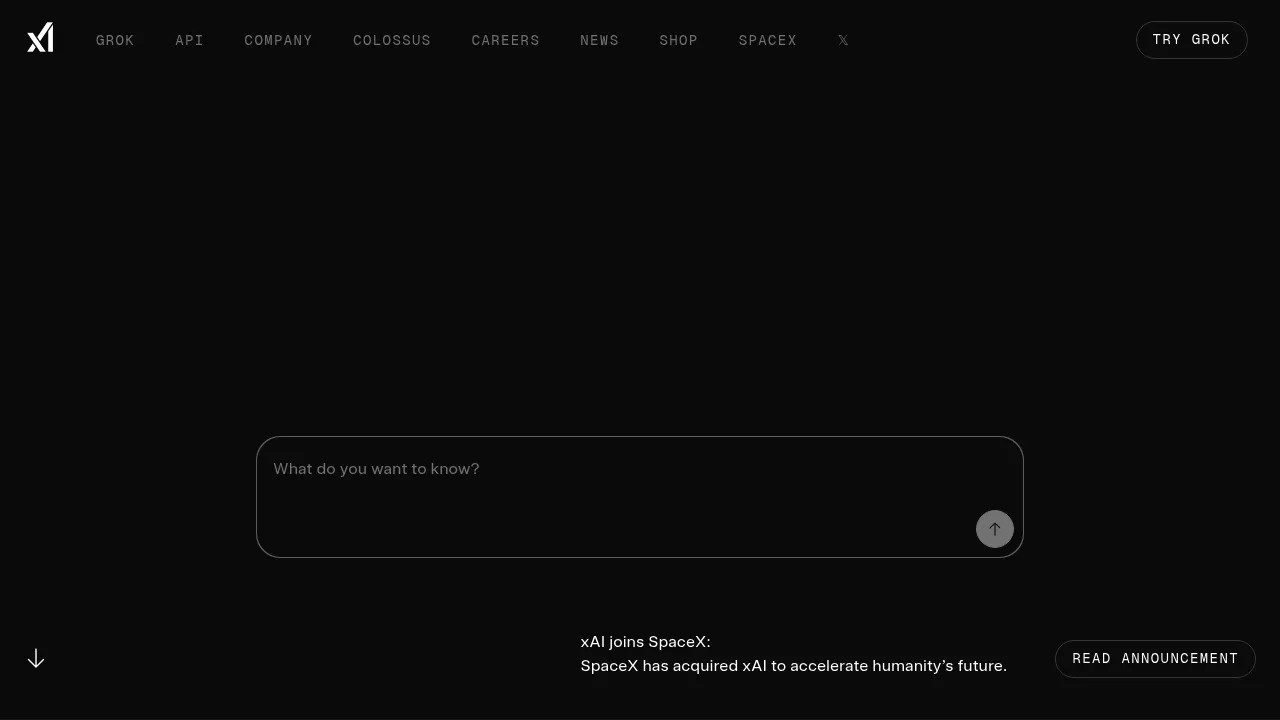Image resolution: width=1280 pixels, height=720 pixels.
Task: Open the Shop link
Action: click(x=678, y=40)
